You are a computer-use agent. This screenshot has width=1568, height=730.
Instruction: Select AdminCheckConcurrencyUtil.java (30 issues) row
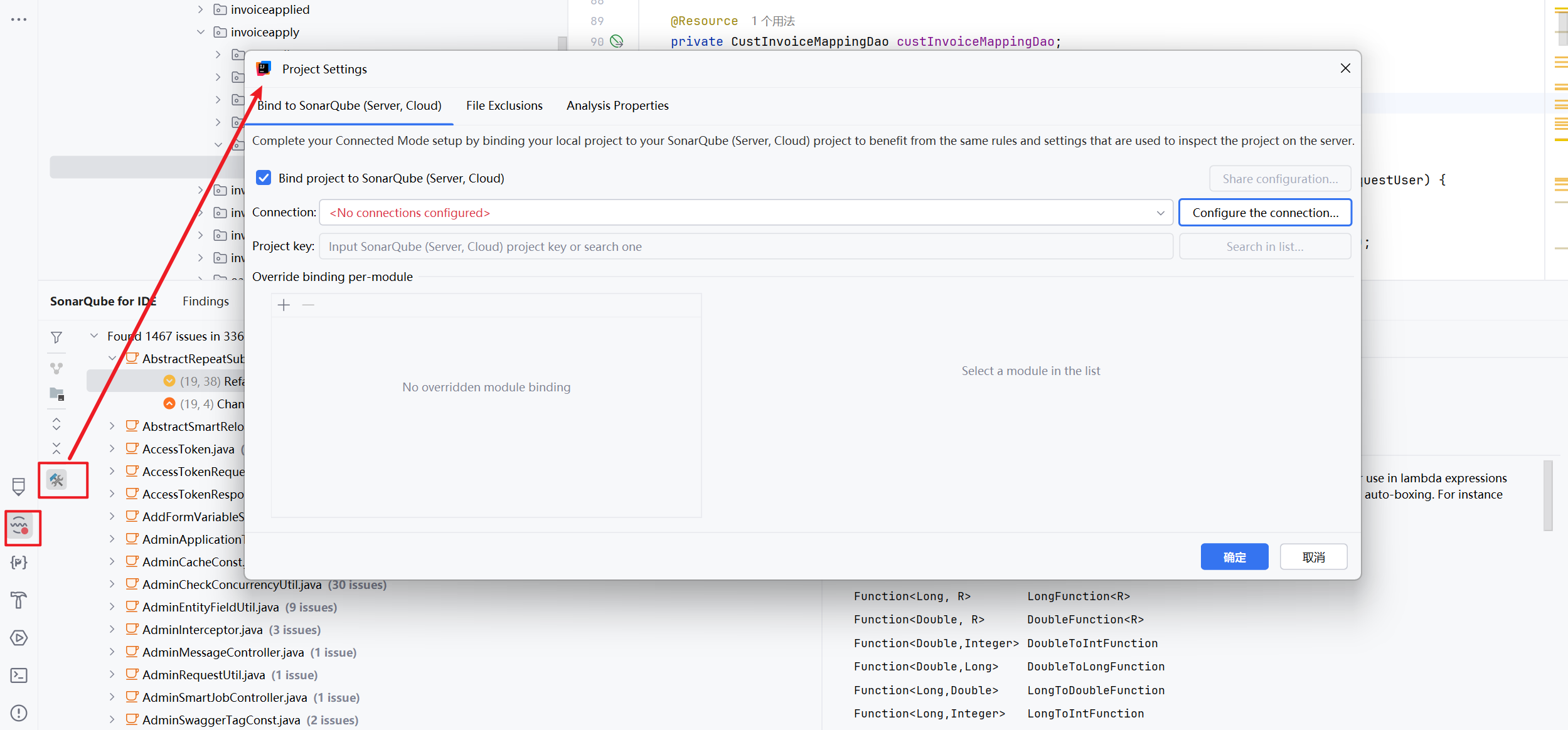pos(264,585)
